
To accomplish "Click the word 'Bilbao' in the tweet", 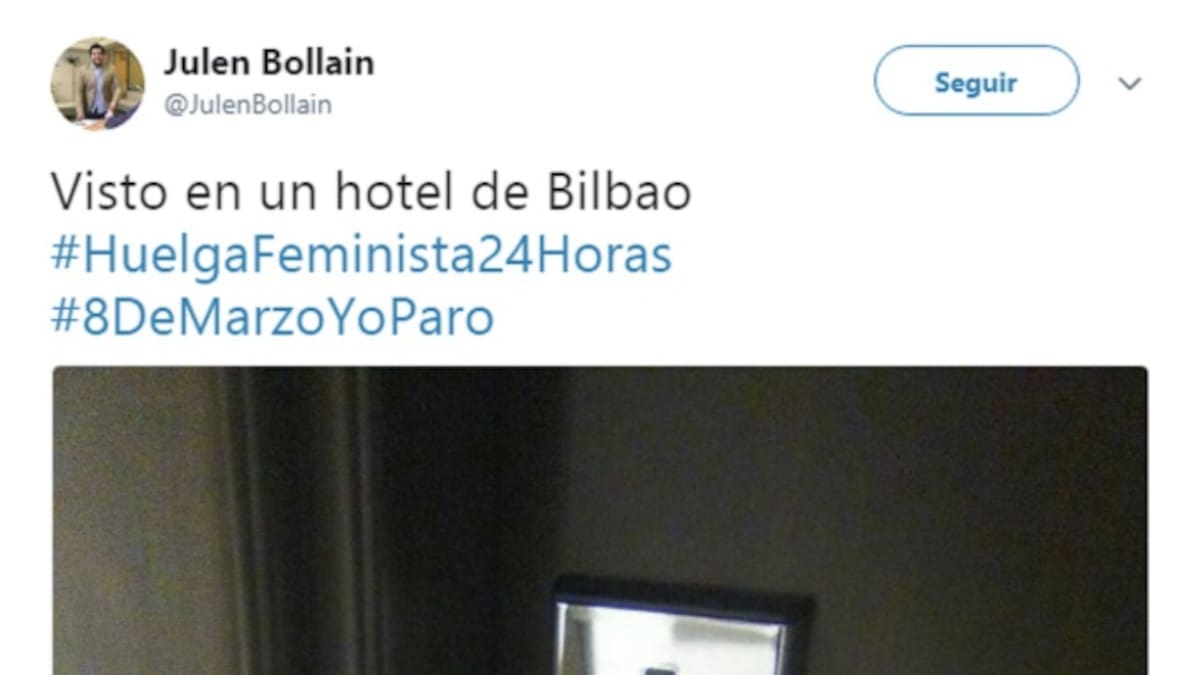I will tap(619, 193).
